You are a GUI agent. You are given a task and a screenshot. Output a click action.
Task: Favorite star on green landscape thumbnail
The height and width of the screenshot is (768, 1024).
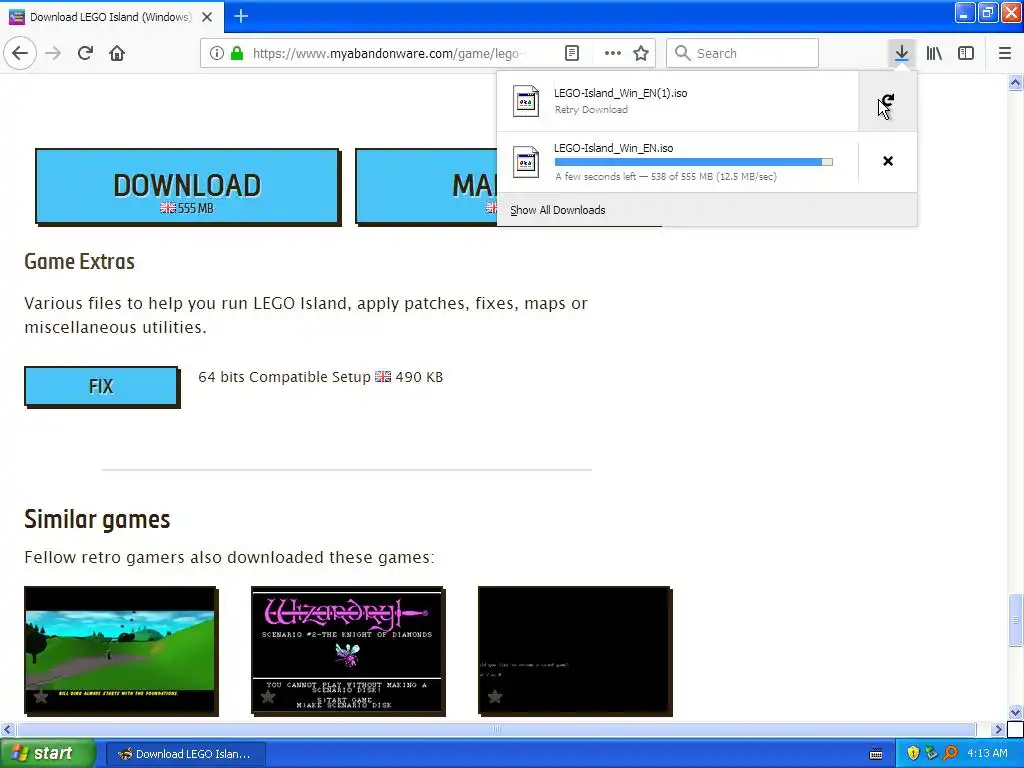point(40,697)
